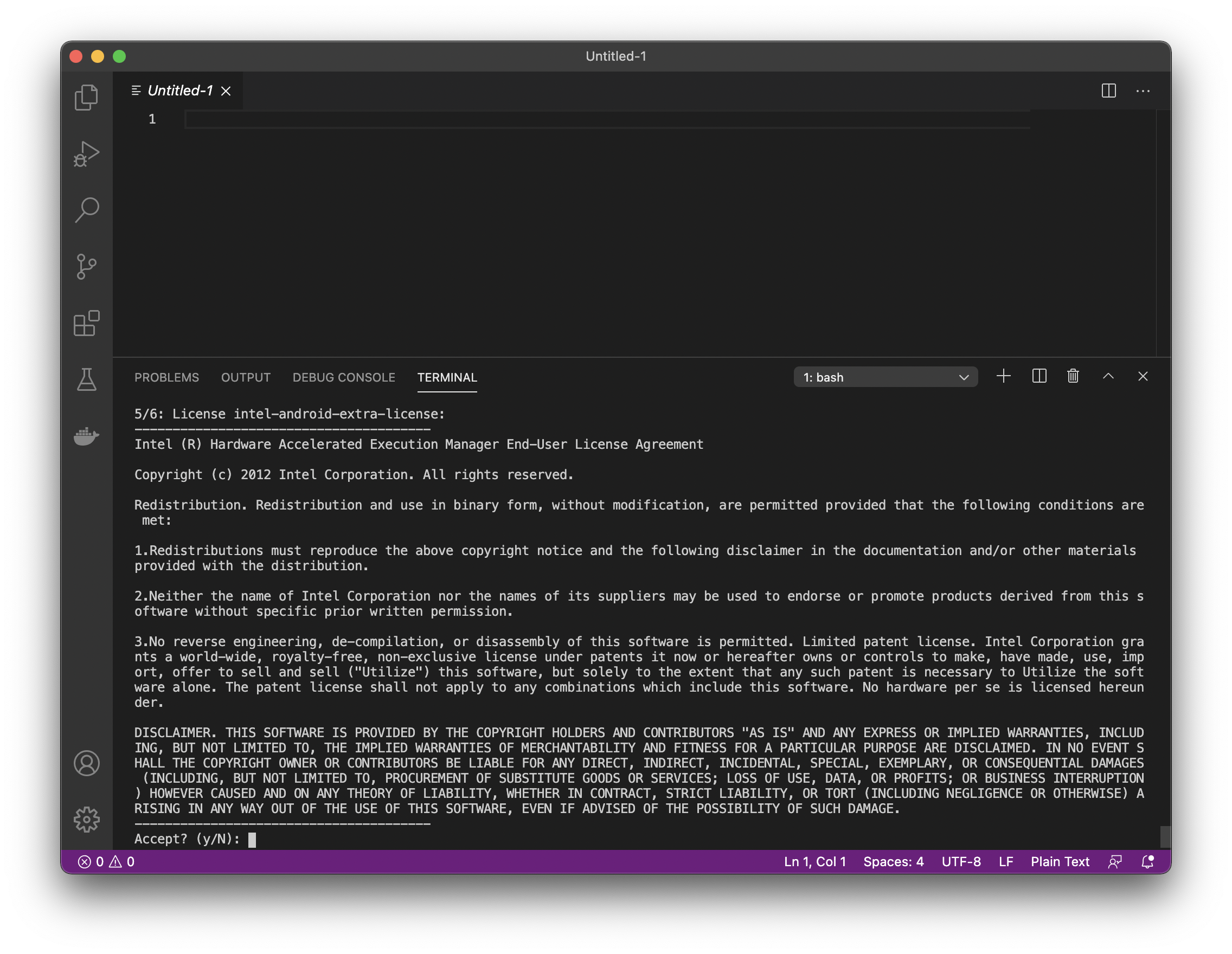Open the Accounts menu

coord(86,763)
